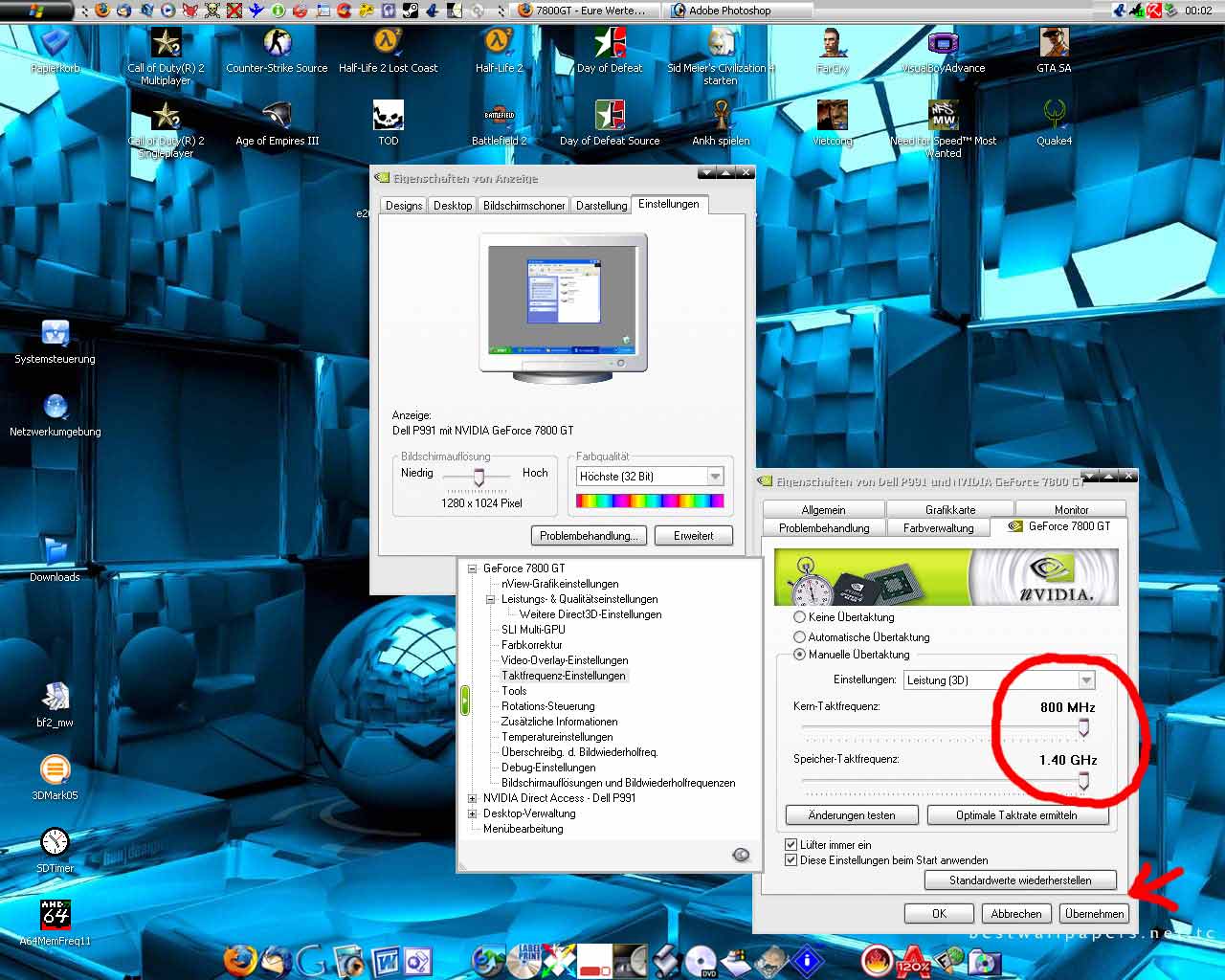Open the Darstellung tab
1225x980 pixels.
click(x=601, y=206)
